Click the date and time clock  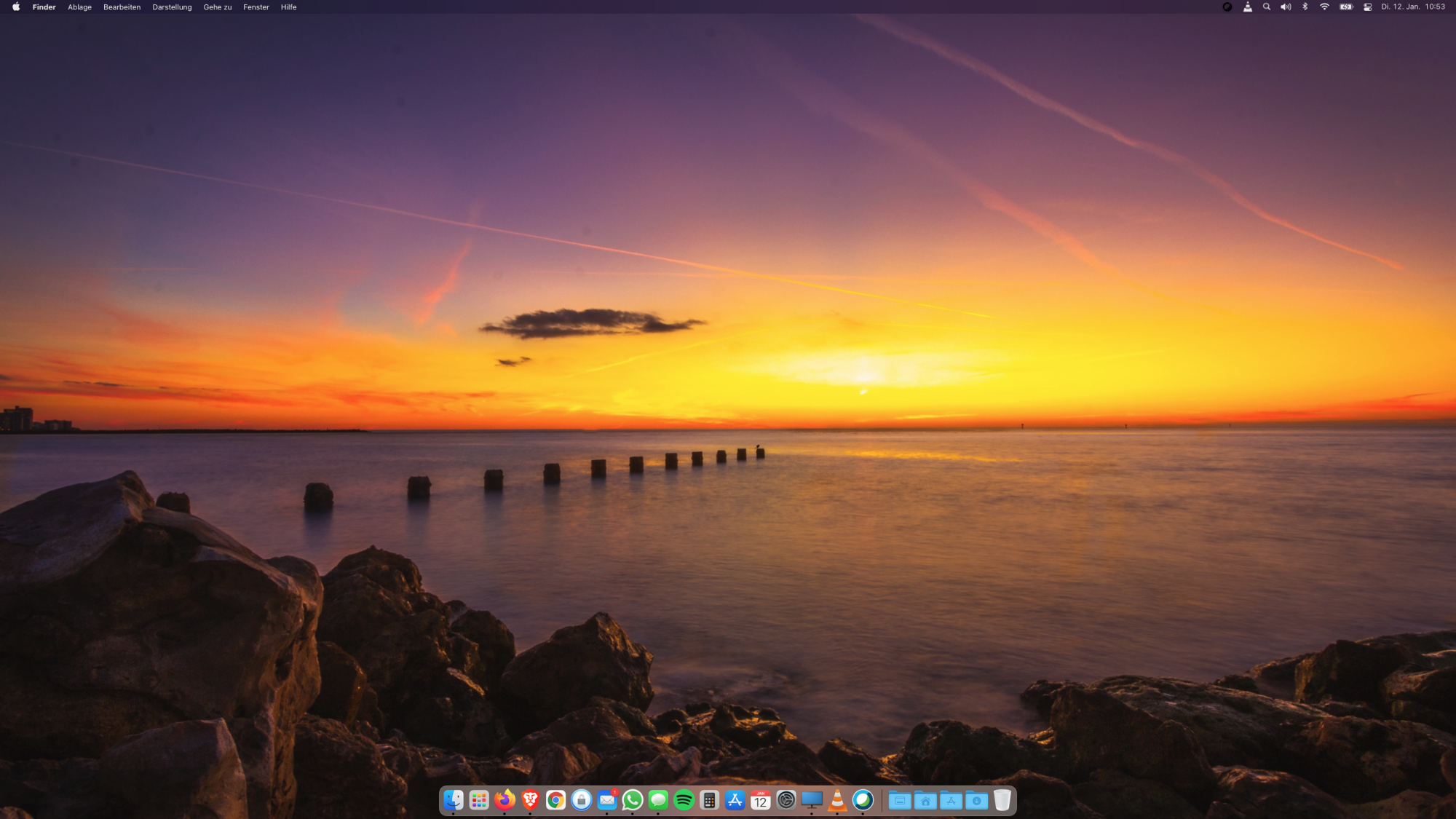[x=1413, y=7]
